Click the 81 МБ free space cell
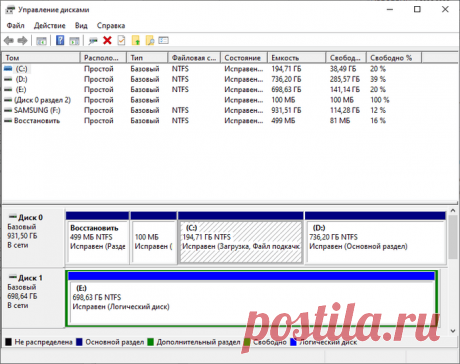The image size is (460, 364). point(340,121)
